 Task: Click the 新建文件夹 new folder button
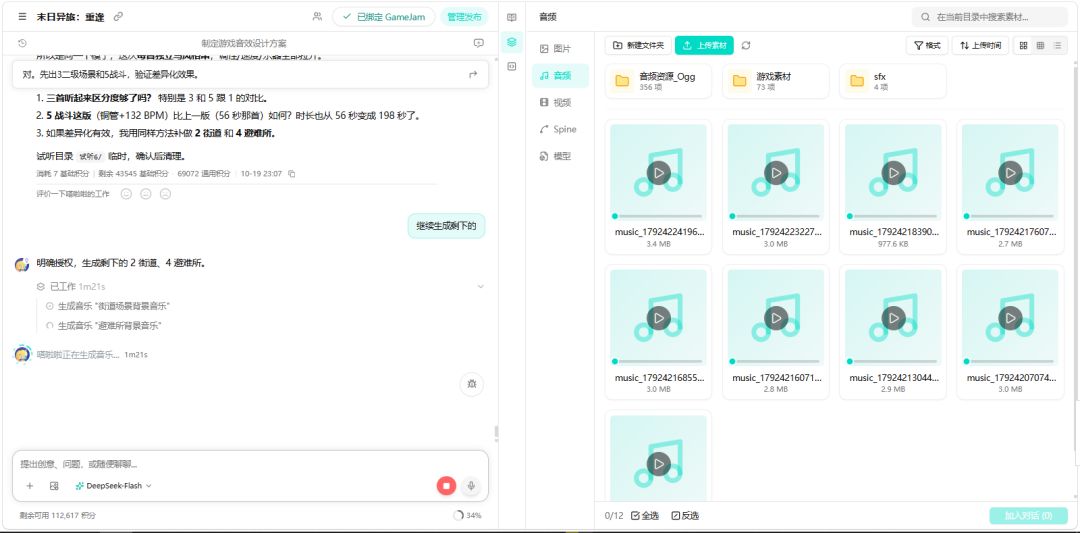tap(638, 45)
